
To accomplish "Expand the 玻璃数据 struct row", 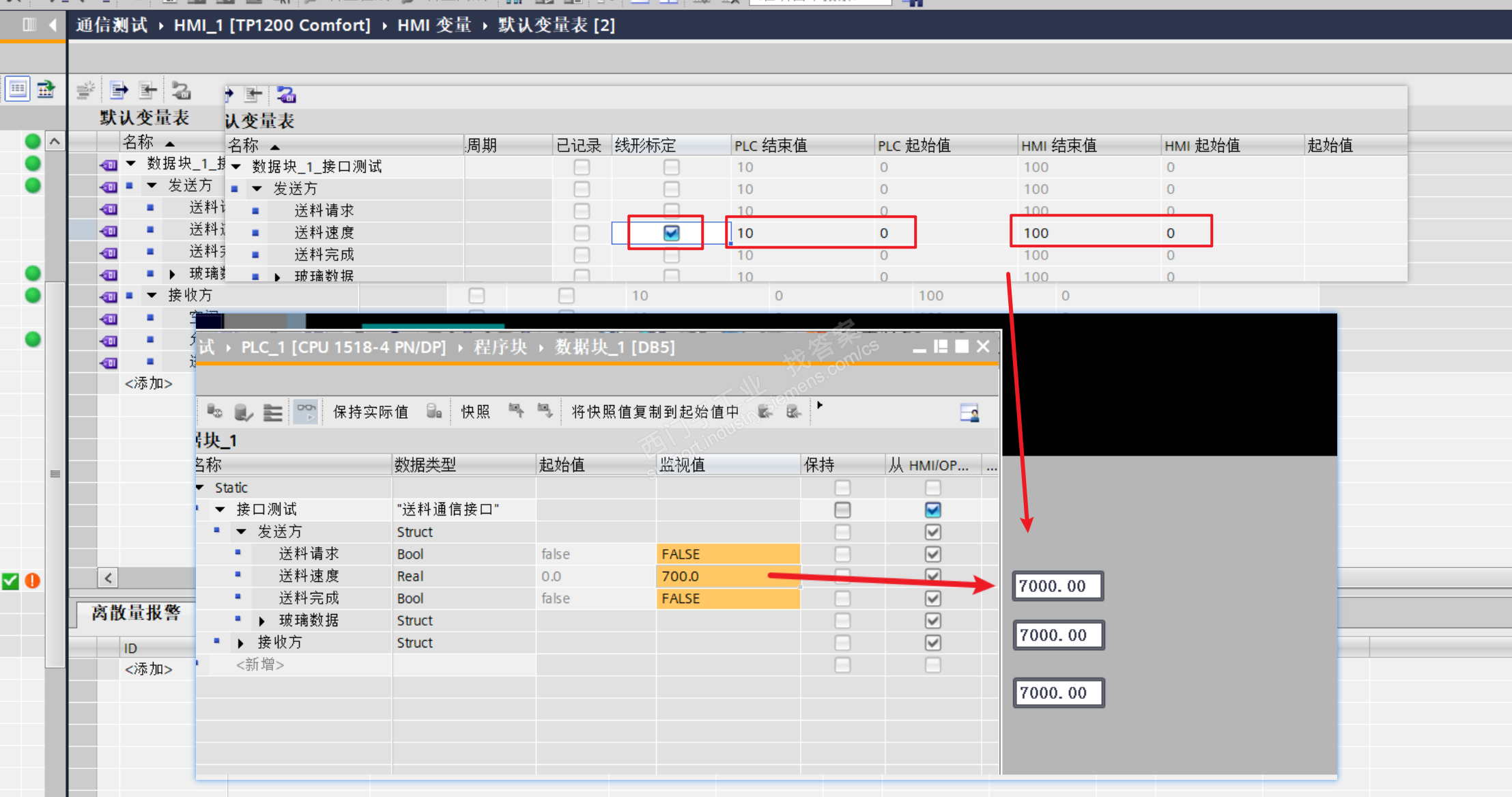I will tap(262, 621).
